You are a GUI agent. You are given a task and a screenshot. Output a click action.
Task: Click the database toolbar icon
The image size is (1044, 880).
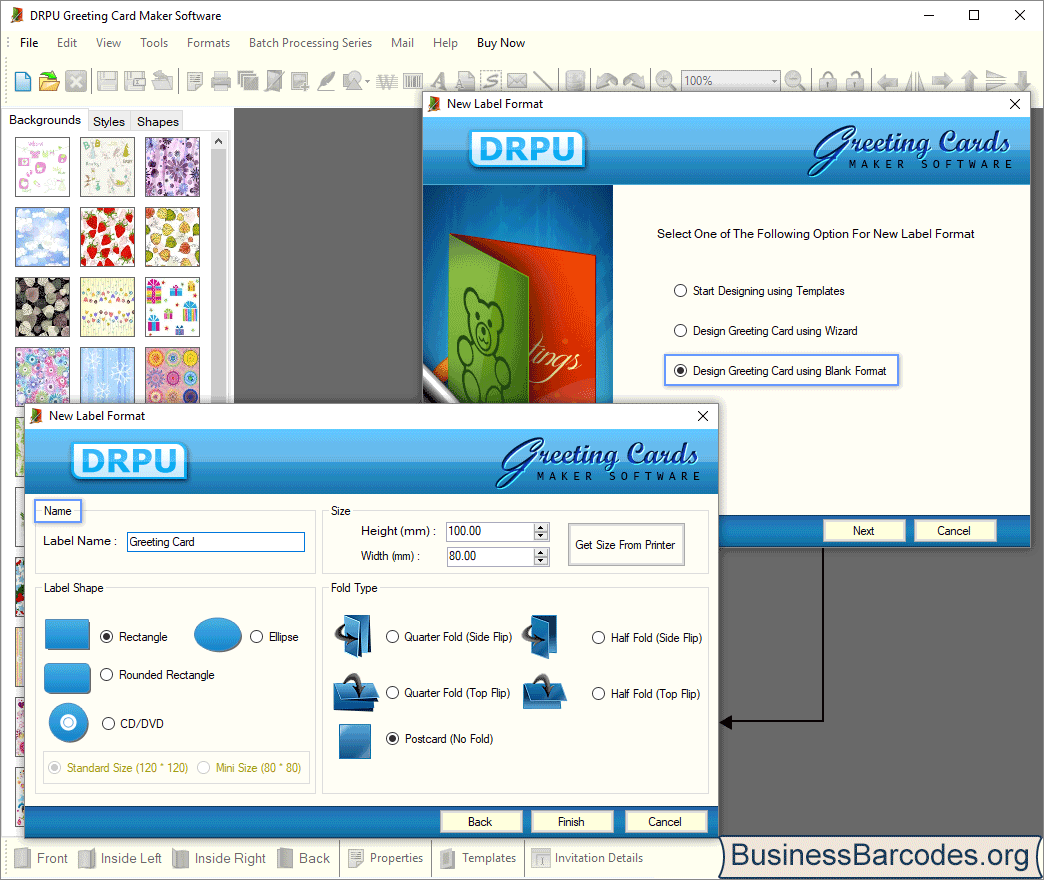click(x=575, y=81)
